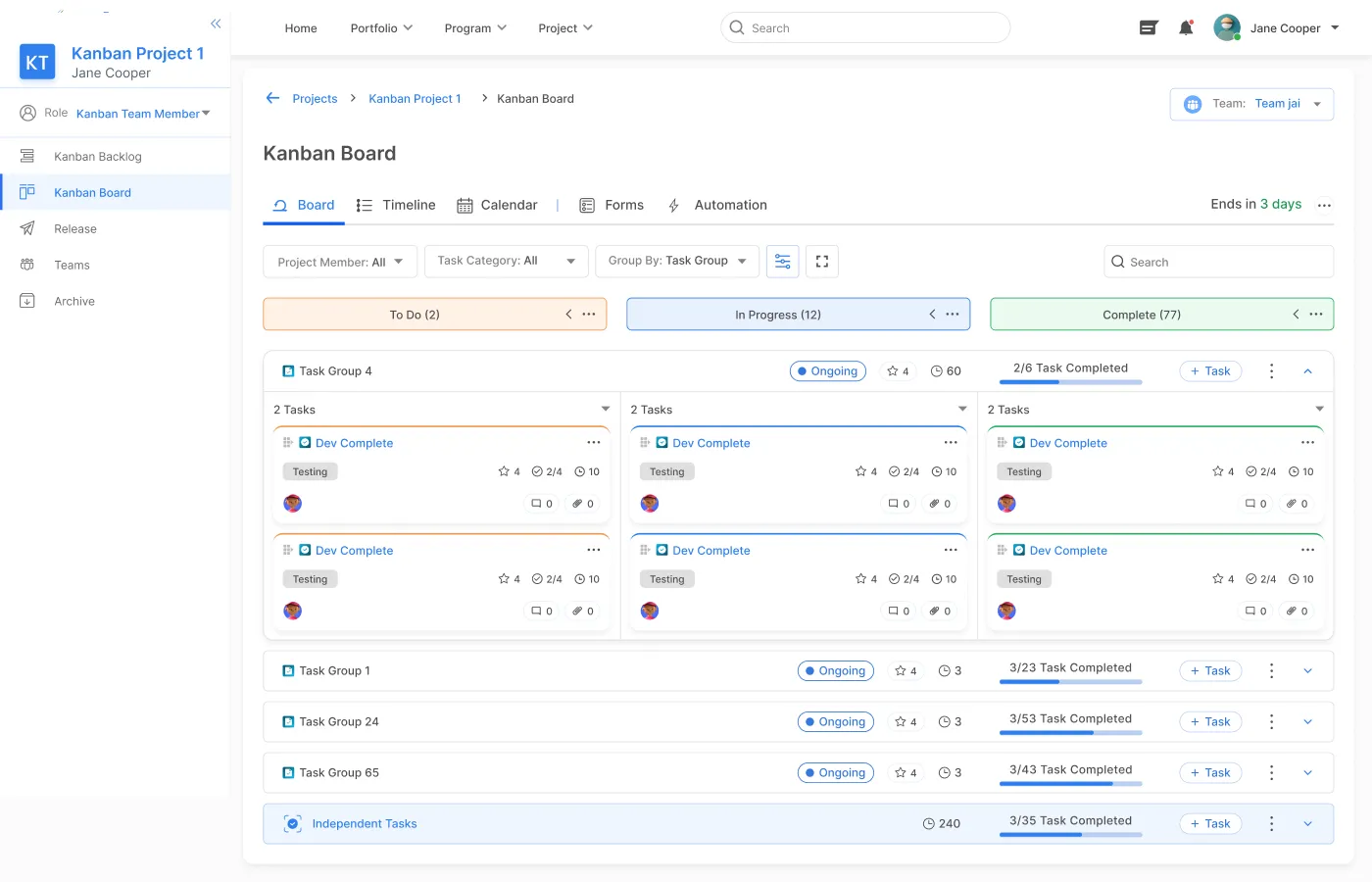Toggle fullscreen board view icon
Image resolution: width=1372 pixels, height=882 pixels.
point(822,262)
